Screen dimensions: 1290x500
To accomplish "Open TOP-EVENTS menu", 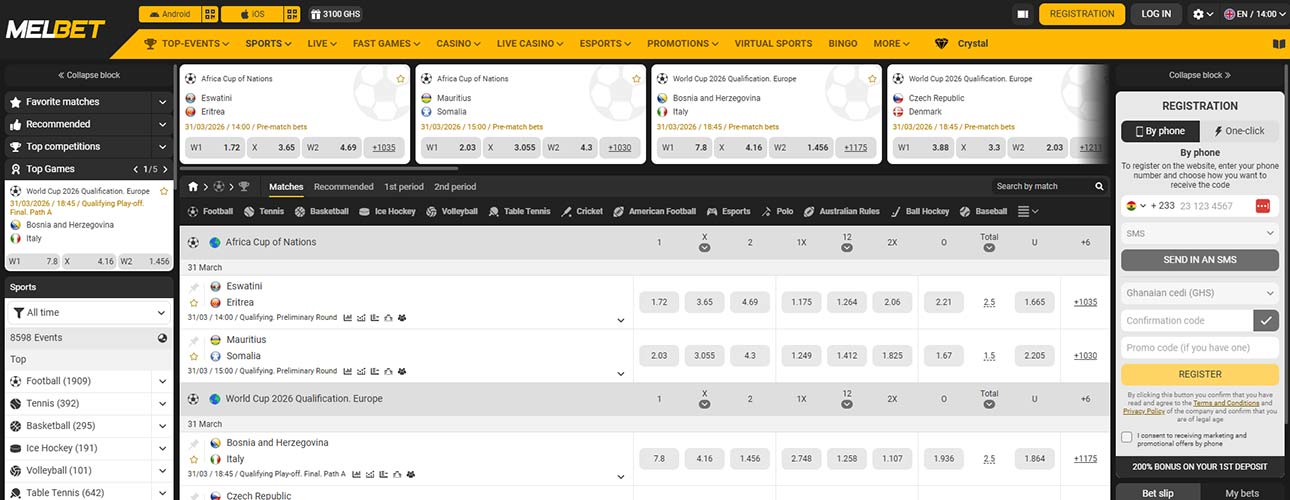I will [187, 44].
